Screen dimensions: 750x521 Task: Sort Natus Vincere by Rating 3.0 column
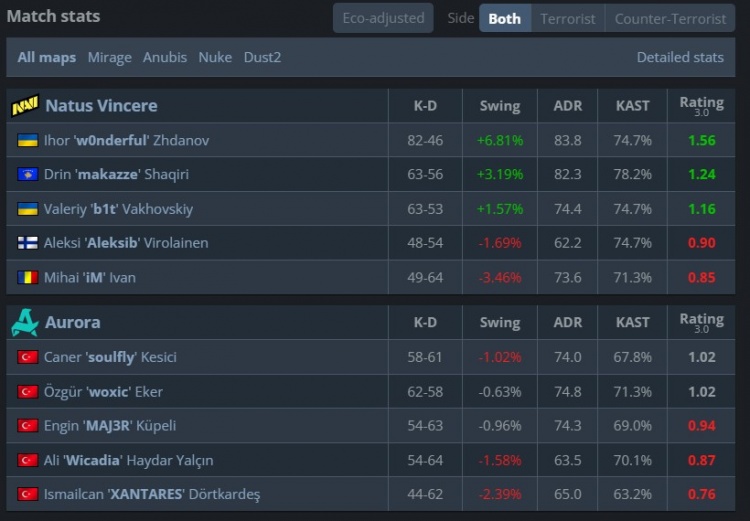(x=701, y=105)
